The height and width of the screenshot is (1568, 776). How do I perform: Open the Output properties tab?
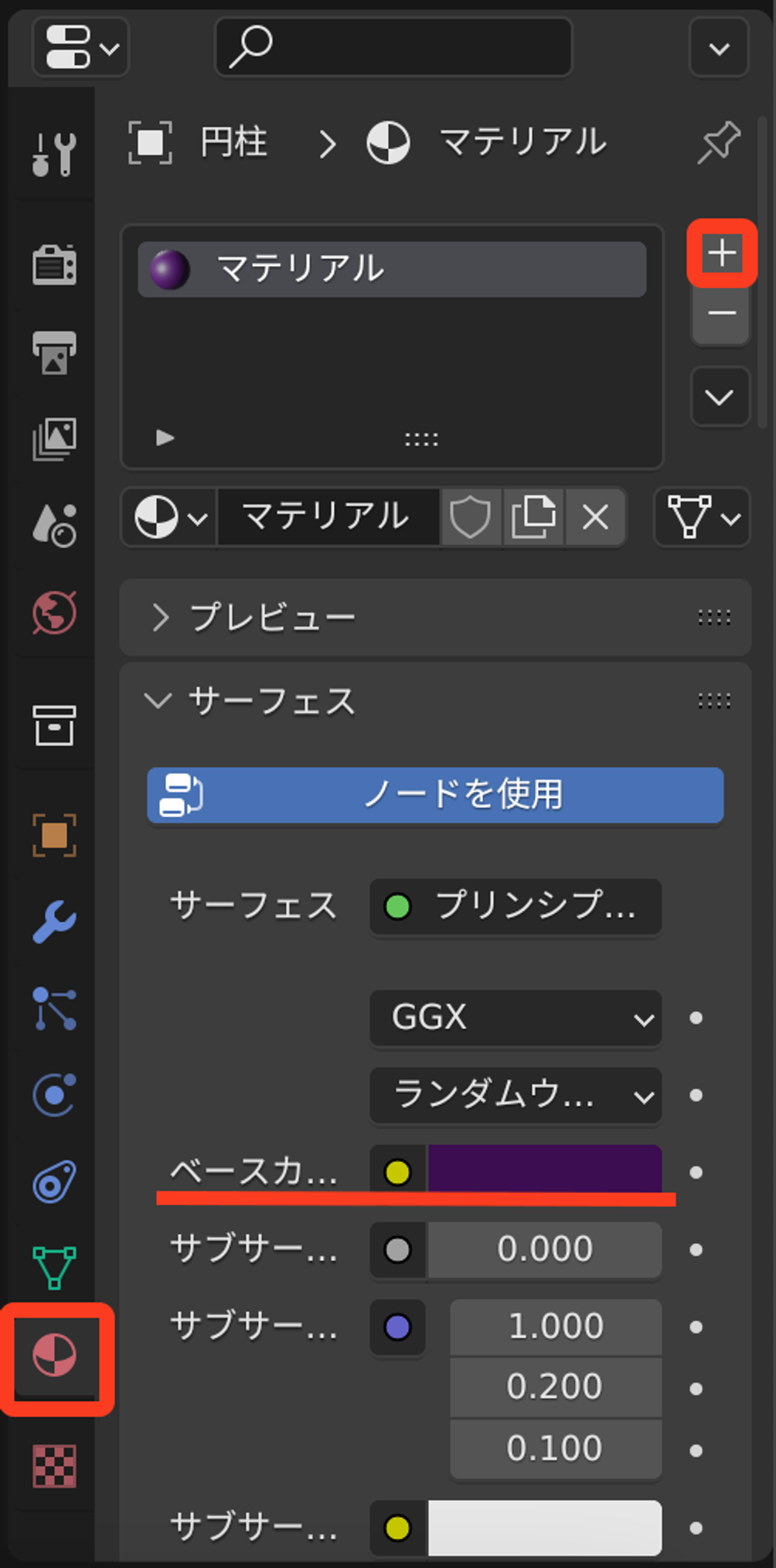(x=54, y=353)
